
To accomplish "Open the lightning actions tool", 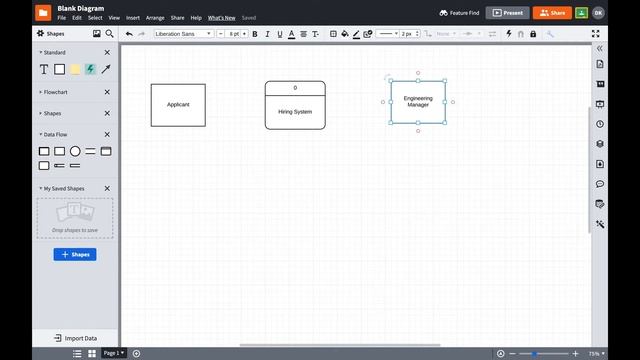I will click(x=509, y=34).
